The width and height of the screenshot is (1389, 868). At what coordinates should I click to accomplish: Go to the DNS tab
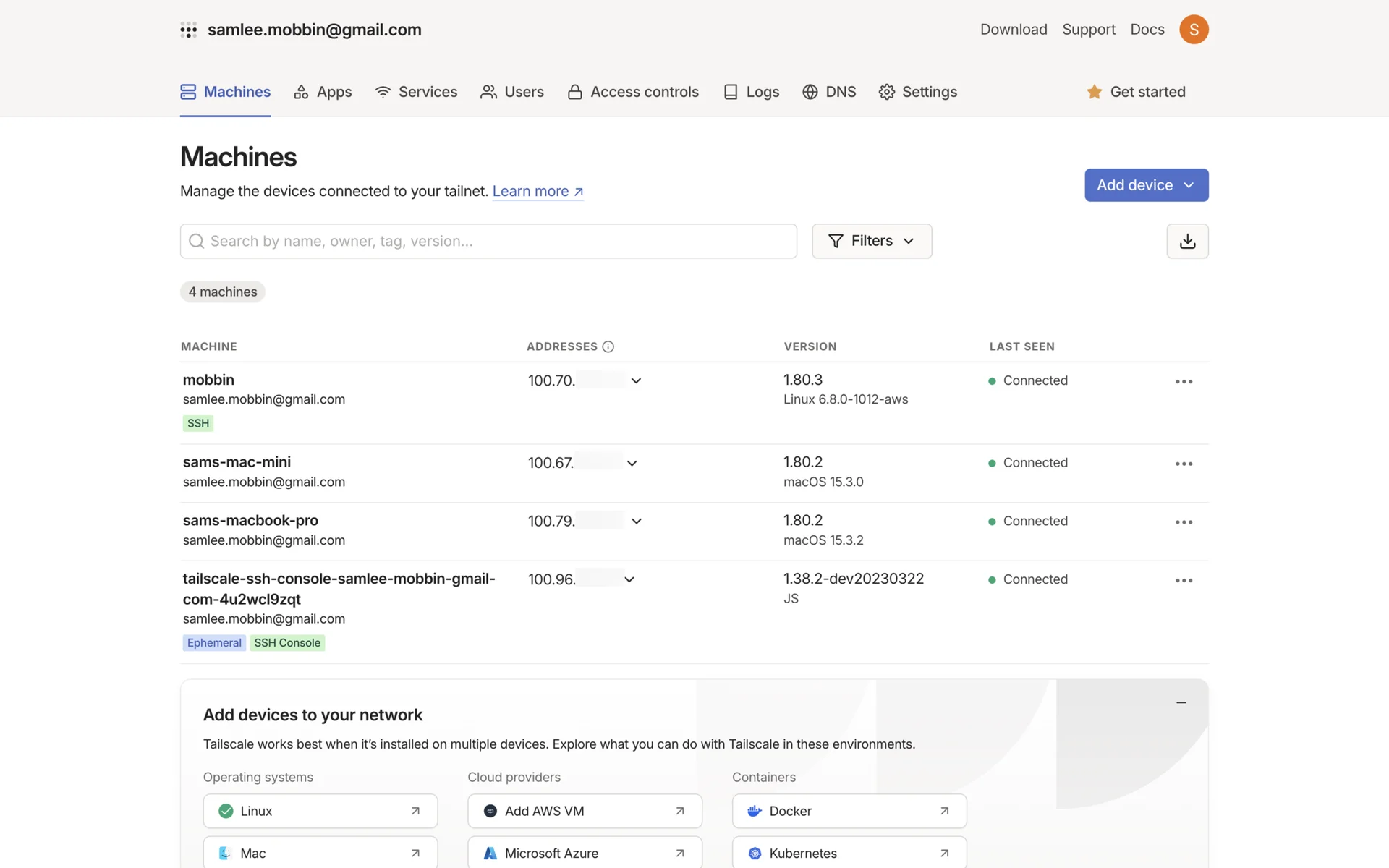click(829, 92)
